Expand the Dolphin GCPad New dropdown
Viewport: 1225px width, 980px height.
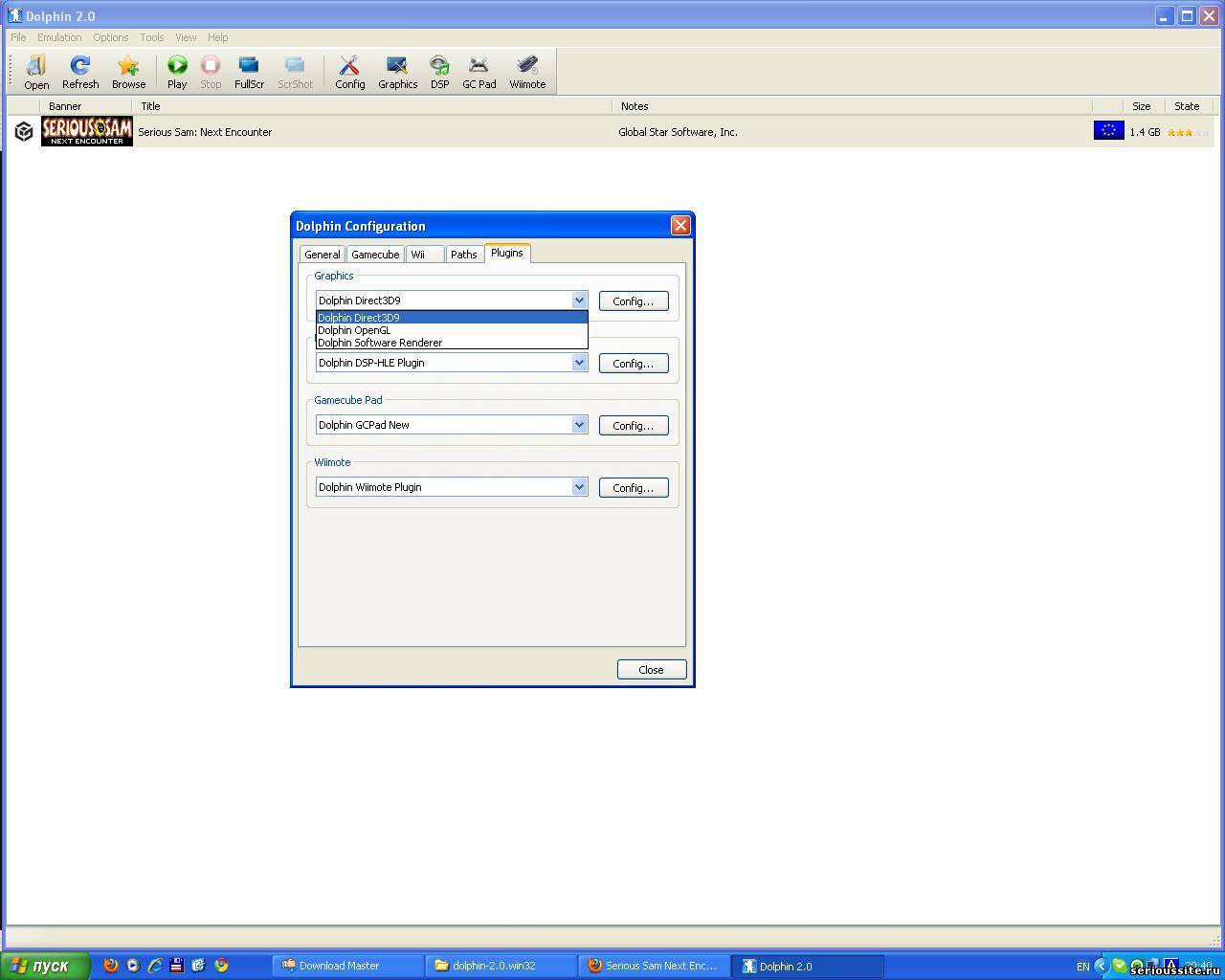[579, 425]
